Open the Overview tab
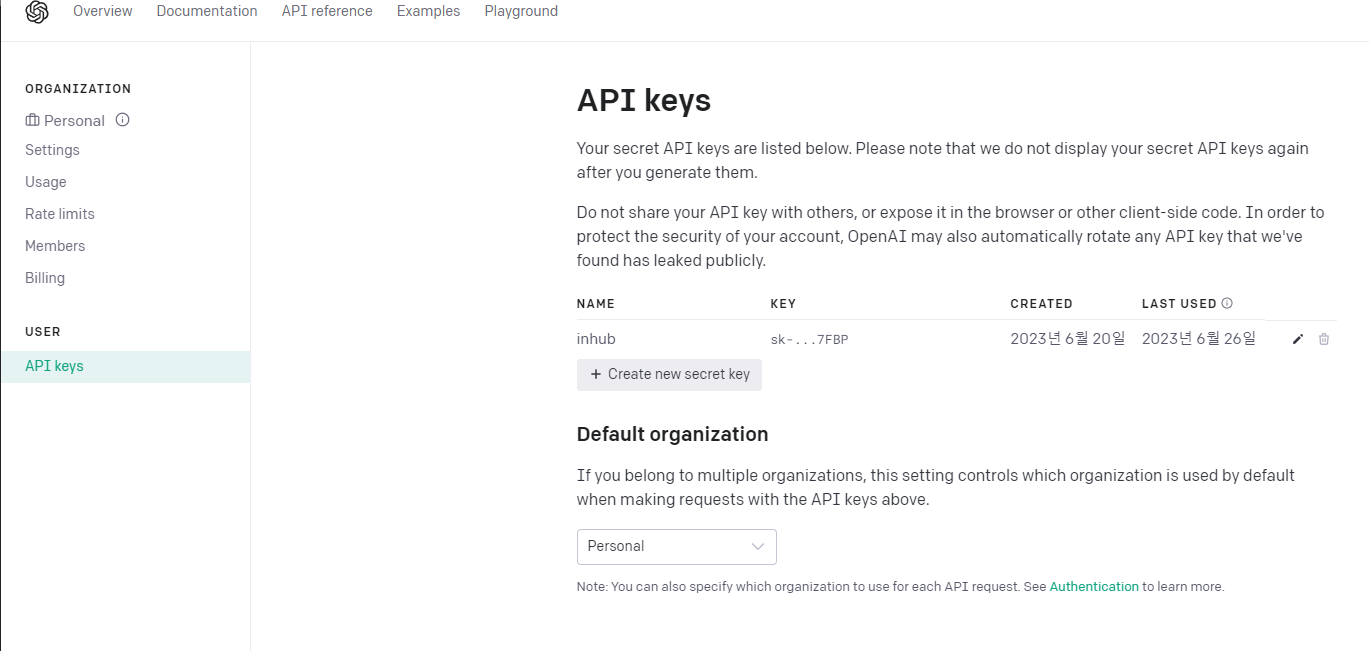Screen dimensions: 1369x651 (x=103, y=11)
